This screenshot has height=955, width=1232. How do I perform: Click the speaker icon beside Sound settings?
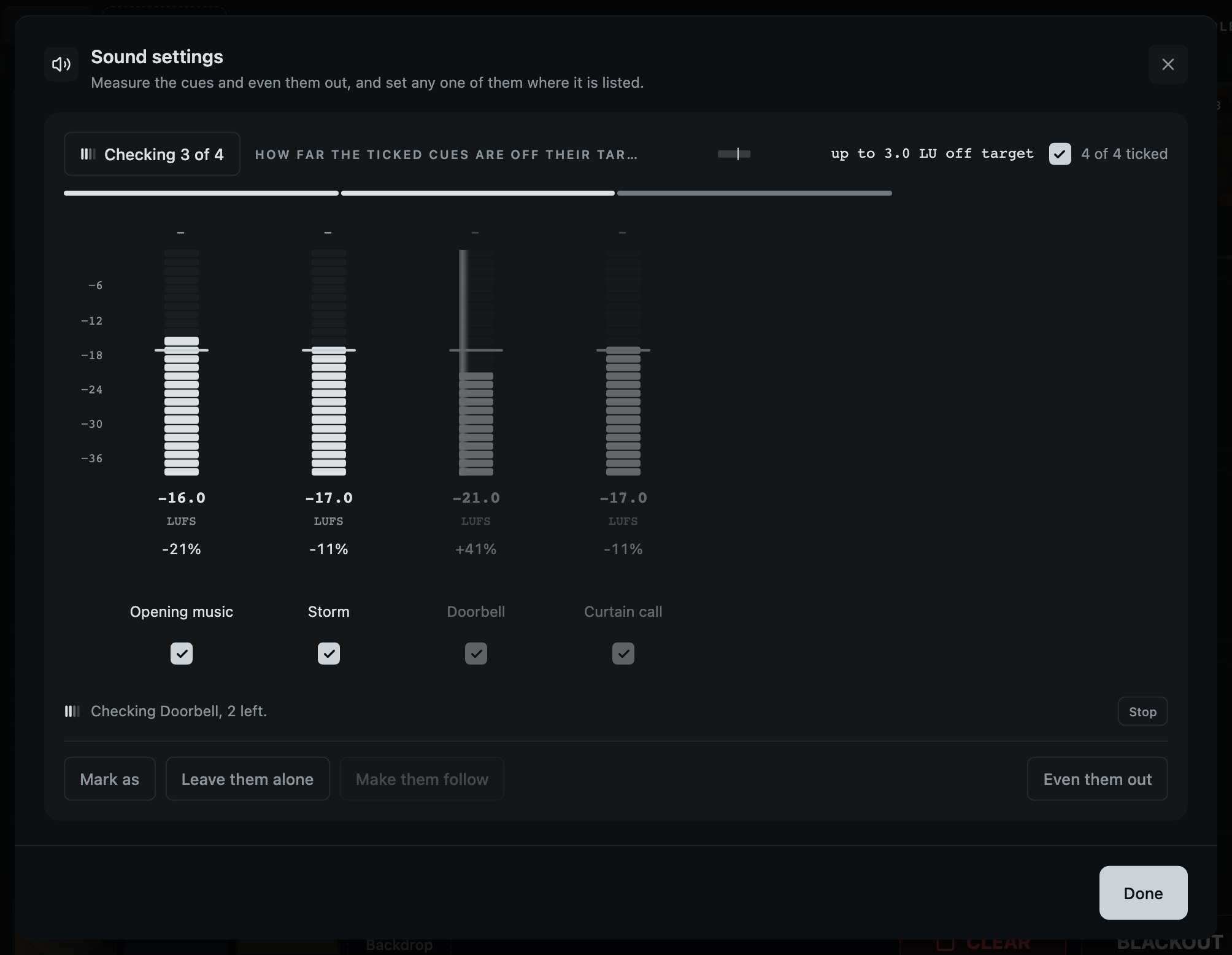point(61,64)
